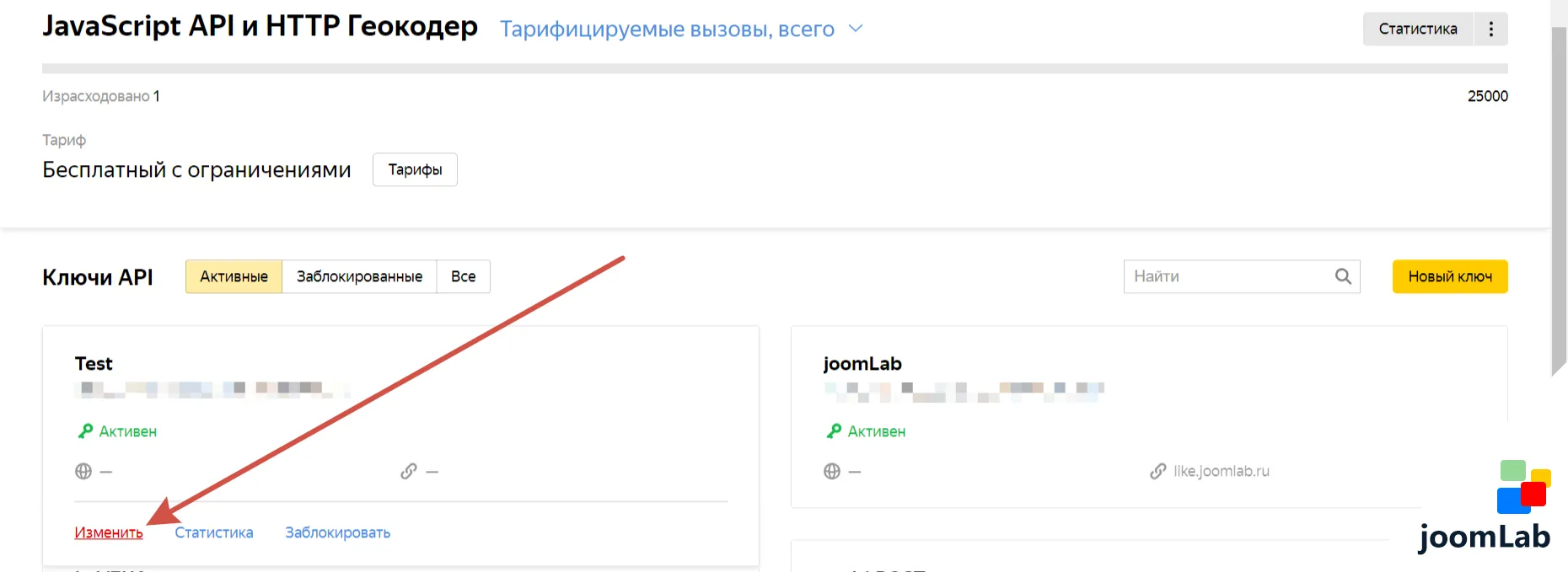
Task: Click the 25000 limit value
Action: pyautogui.click(x=1488, y=96)
